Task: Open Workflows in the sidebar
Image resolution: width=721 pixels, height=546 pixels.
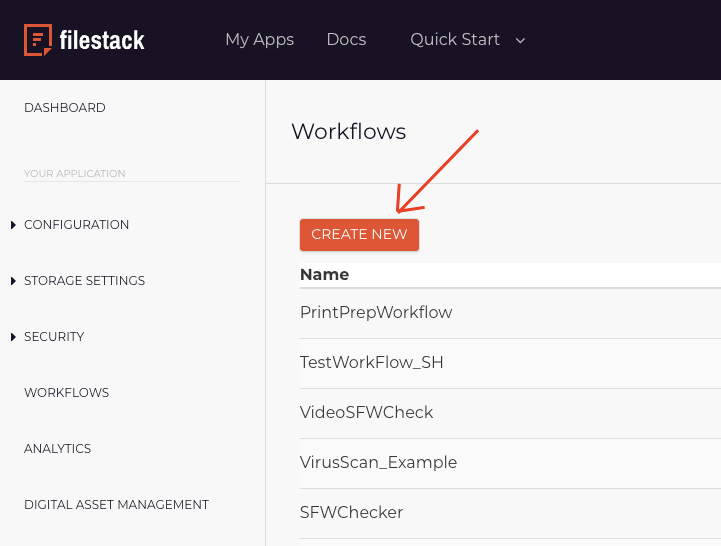Action: point(67,393)
